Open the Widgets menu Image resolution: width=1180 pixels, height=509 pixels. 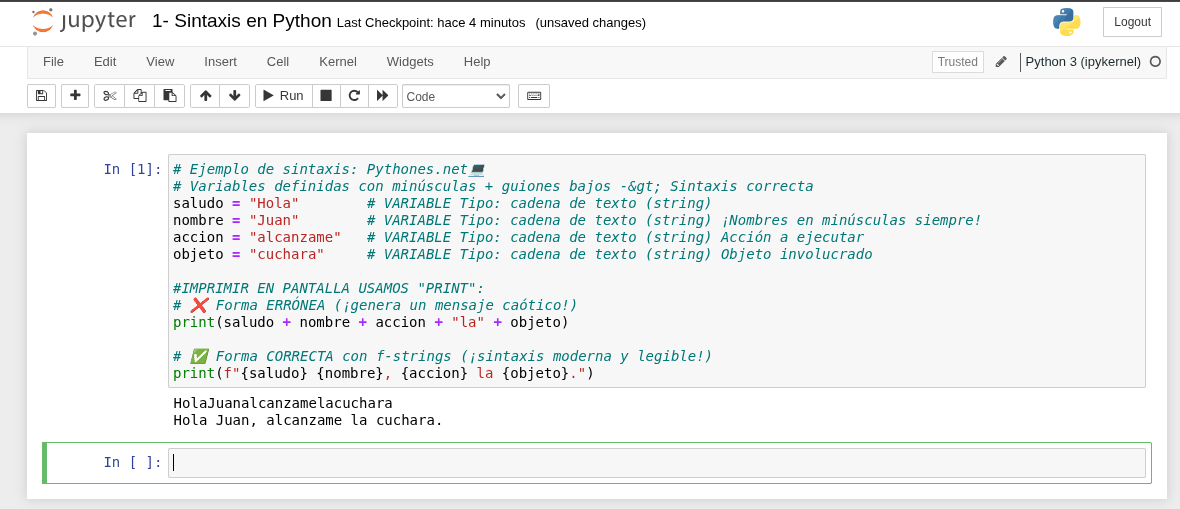(410, 62)
